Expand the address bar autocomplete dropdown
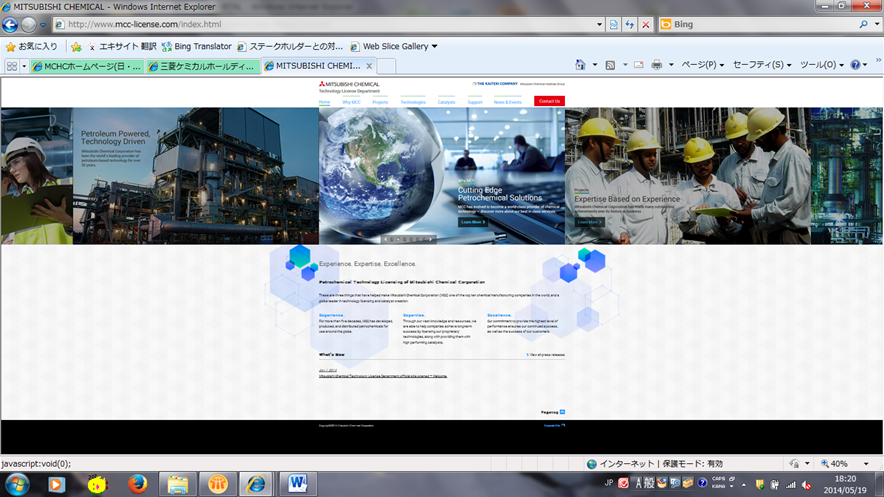Screen dimensions: 884x497 [x=599, y=24]
